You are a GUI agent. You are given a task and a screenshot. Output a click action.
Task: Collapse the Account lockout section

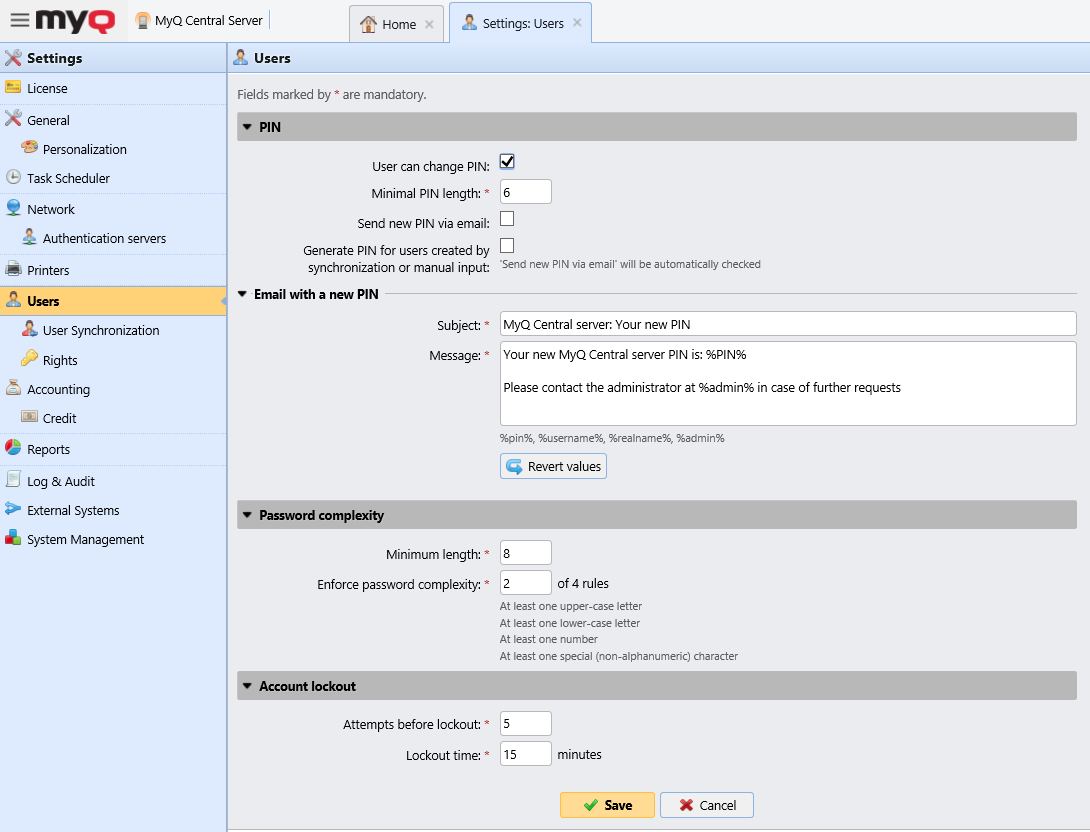point(247,686)
